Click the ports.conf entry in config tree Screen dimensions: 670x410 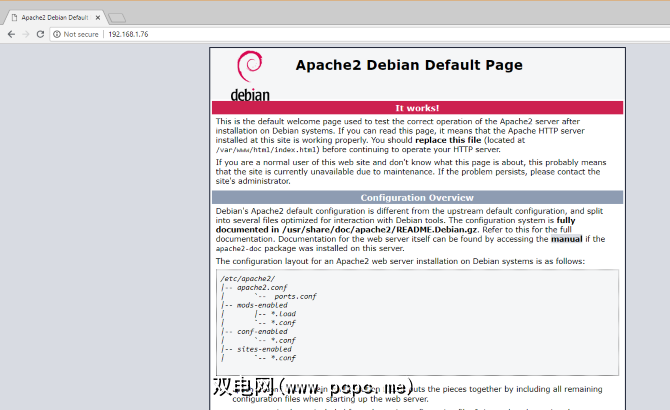pyautogui.click(x=294, y=295)
